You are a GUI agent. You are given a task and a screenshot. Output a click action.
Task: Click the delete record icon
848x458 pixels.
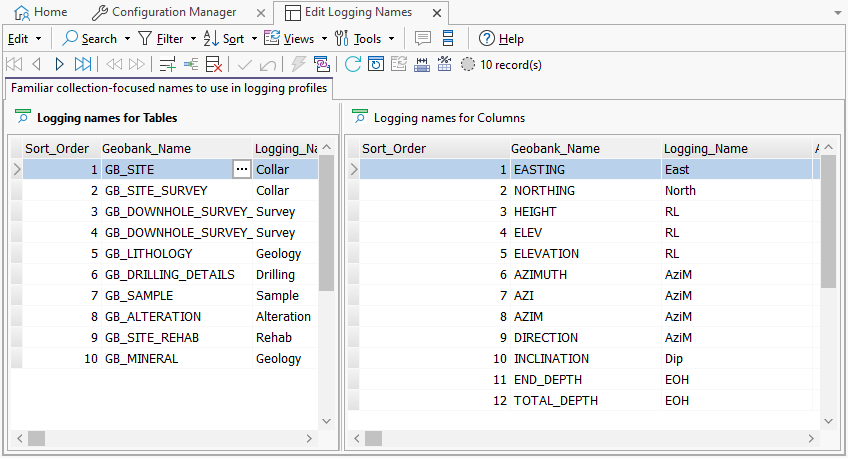(214, 65)
